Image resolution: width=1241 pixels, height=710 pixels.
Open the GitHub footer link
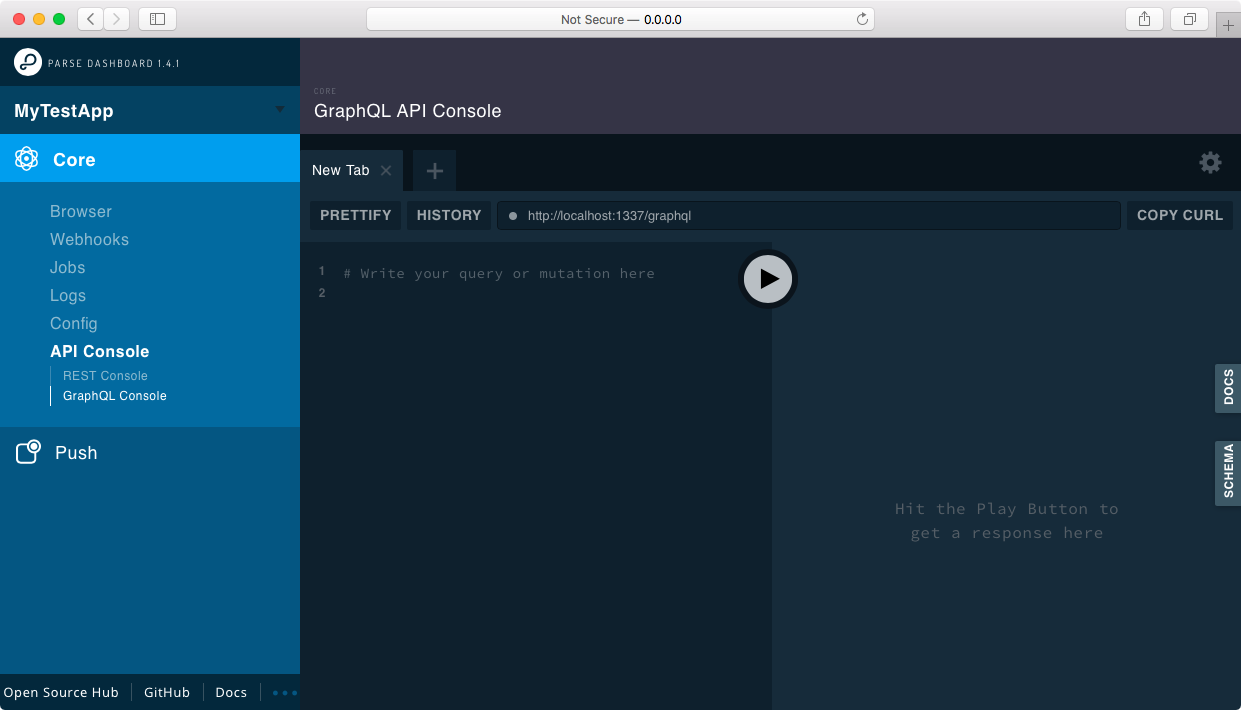[x=166, y=692]
